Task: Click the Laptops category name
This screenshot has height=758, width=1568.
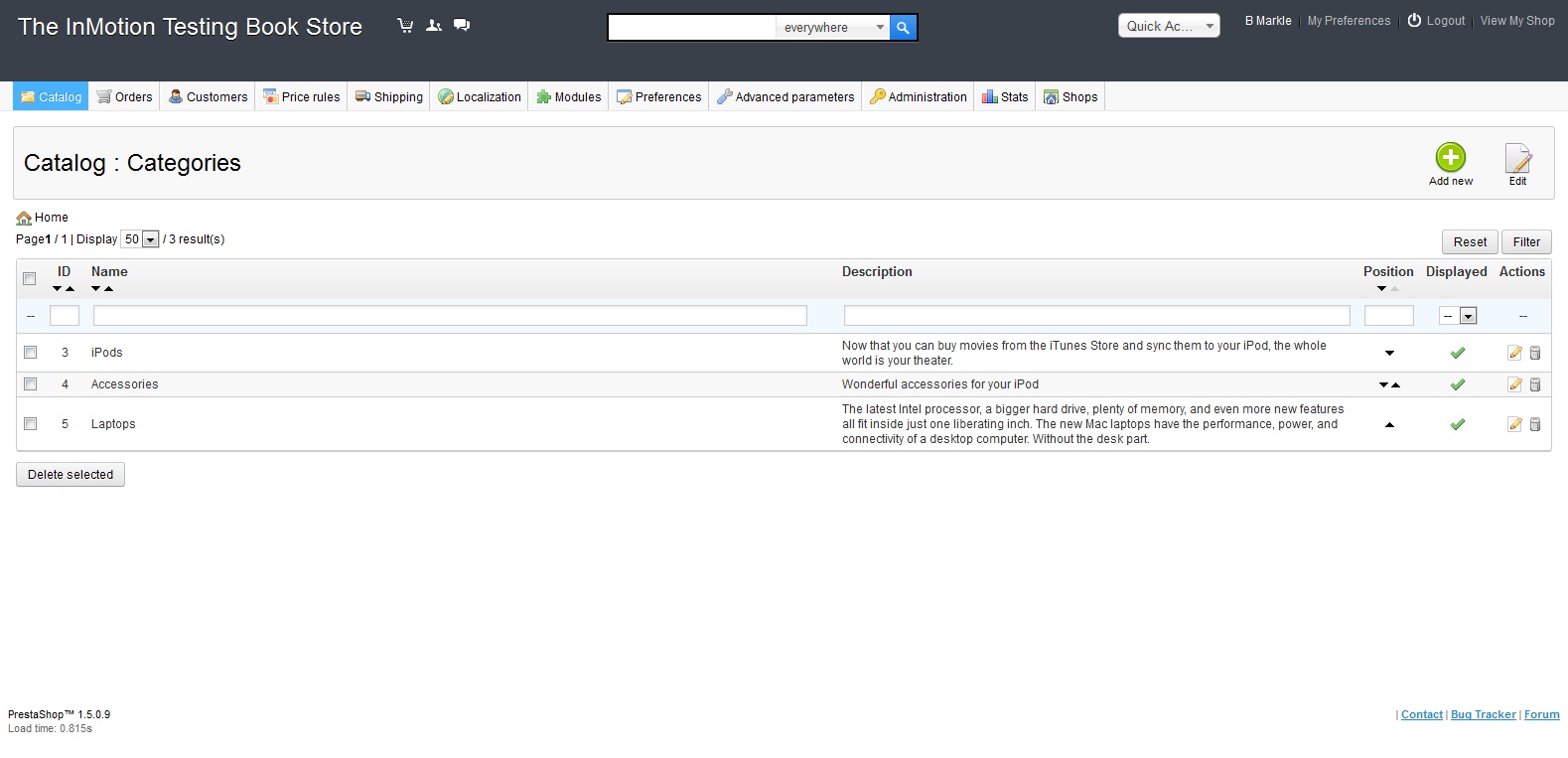Action: coord(113,424)
